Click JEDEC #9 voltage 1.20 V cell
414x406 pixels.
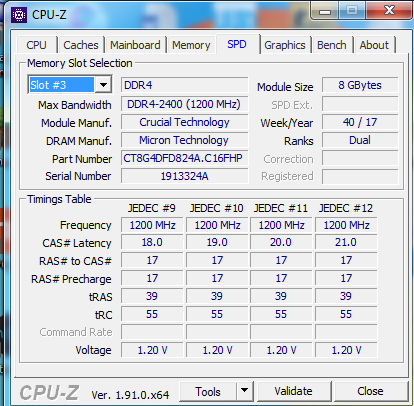(152, 350)
